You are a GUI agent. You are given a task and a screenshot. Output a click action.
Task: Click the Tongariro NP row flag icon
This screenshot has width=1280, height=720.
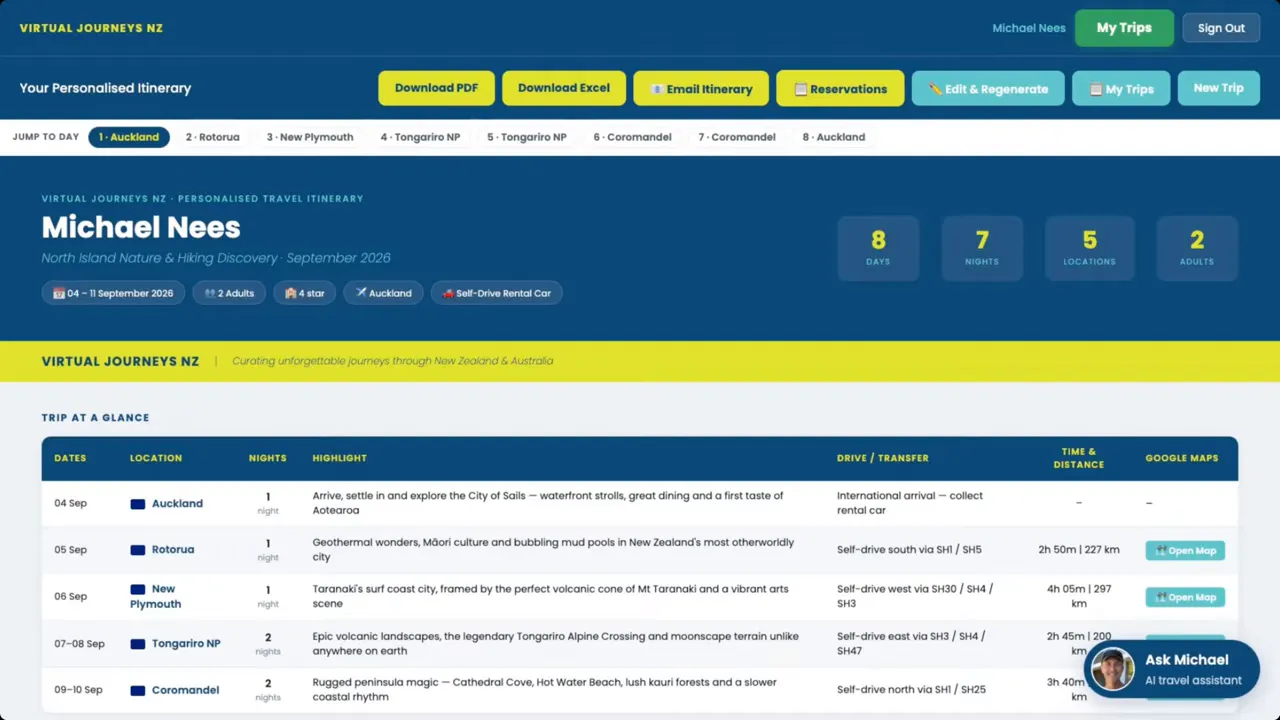138,644
